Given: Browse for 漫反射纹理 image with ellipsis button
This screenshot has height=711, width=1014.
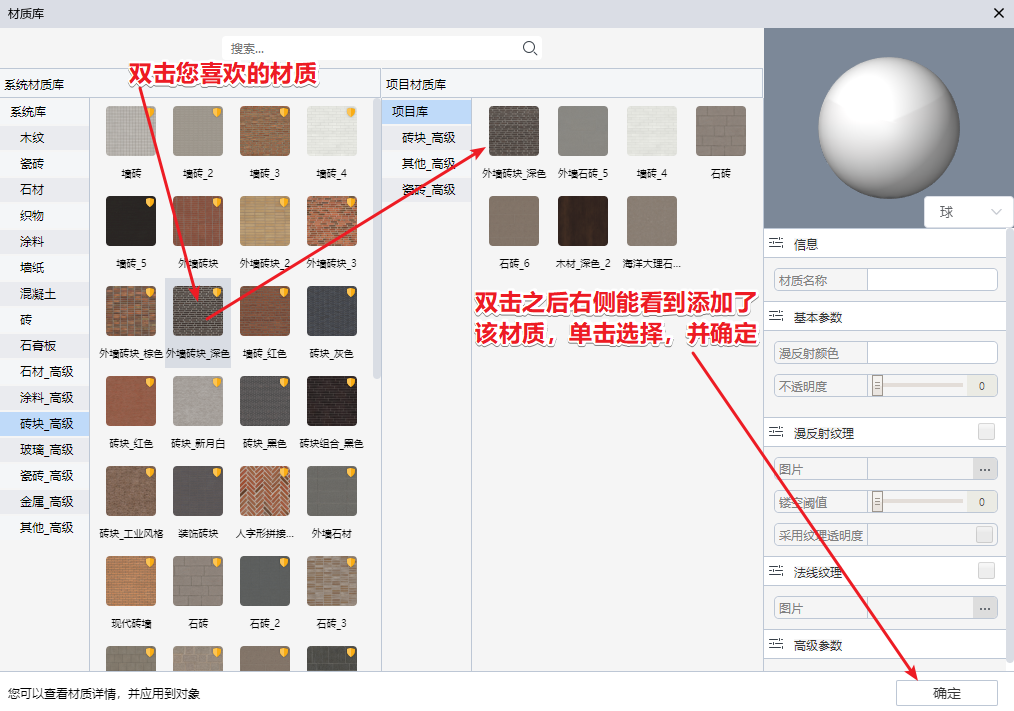Looking at the screenshot, I should (985, 469).
